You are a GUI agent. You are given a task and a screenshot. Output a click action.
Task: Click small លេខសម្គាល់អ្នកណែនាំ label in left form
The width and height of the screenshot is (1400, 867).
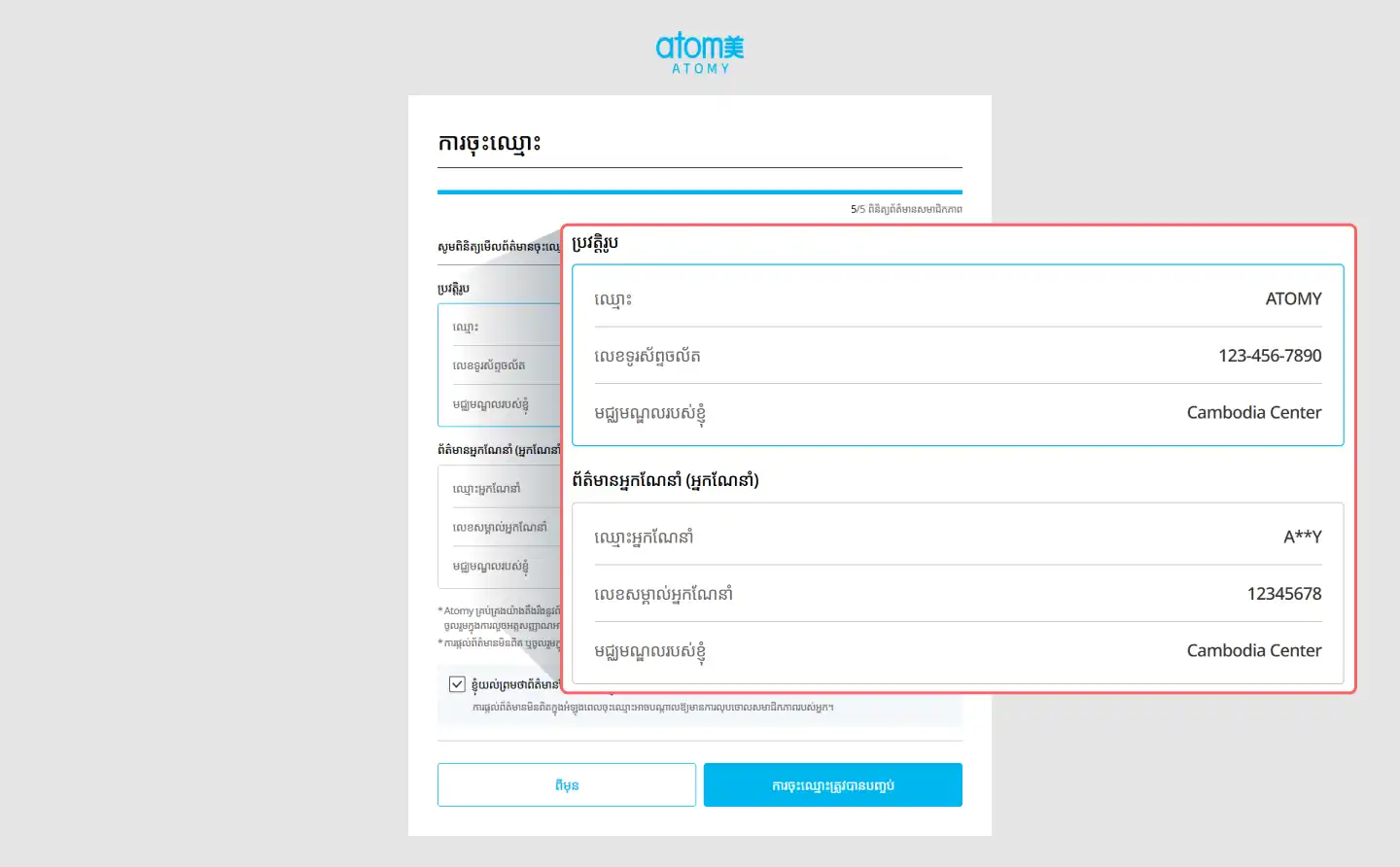point(500,528)
